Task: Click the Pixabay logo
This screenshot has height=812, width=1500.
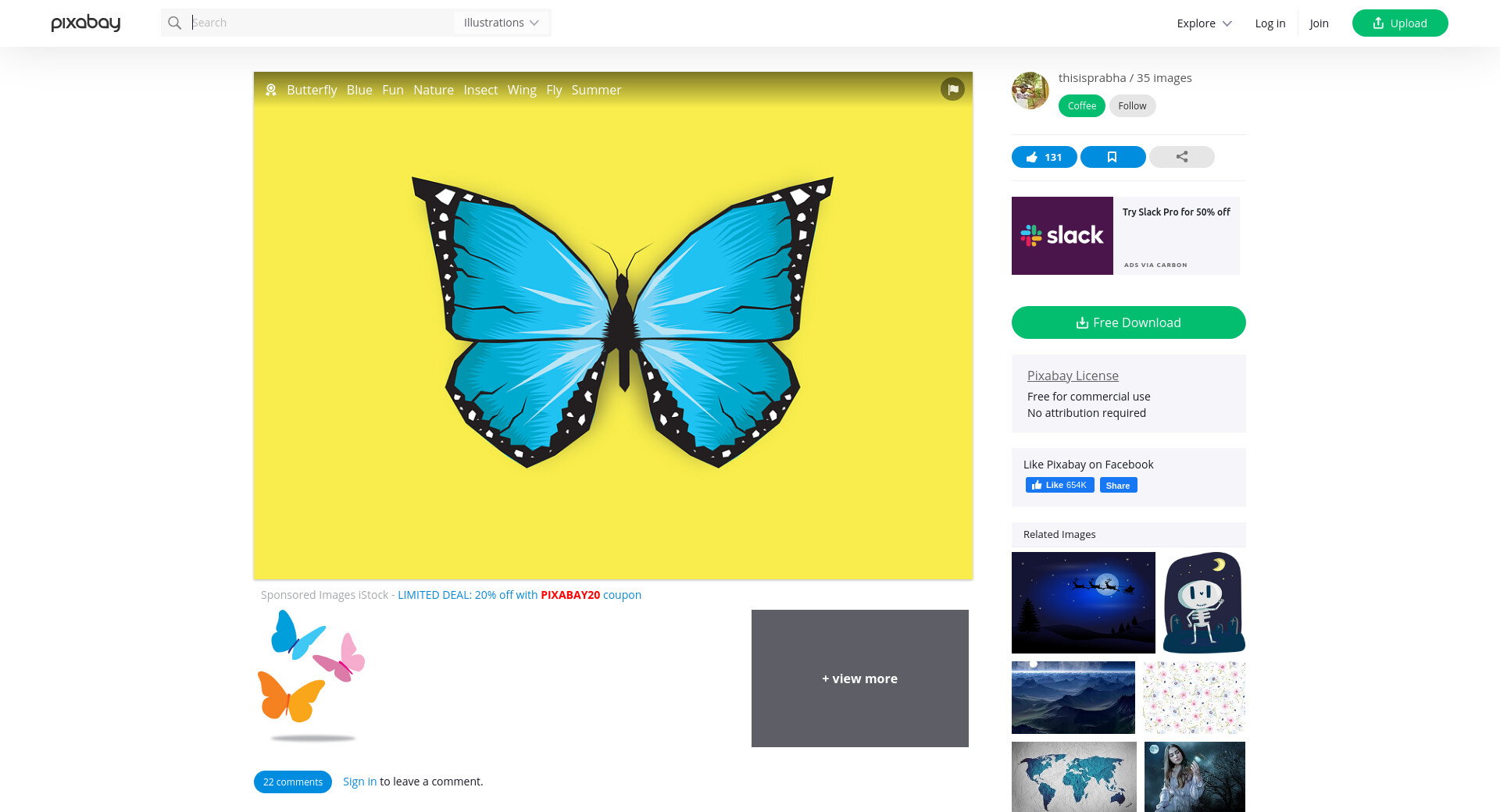Action: 86,23
